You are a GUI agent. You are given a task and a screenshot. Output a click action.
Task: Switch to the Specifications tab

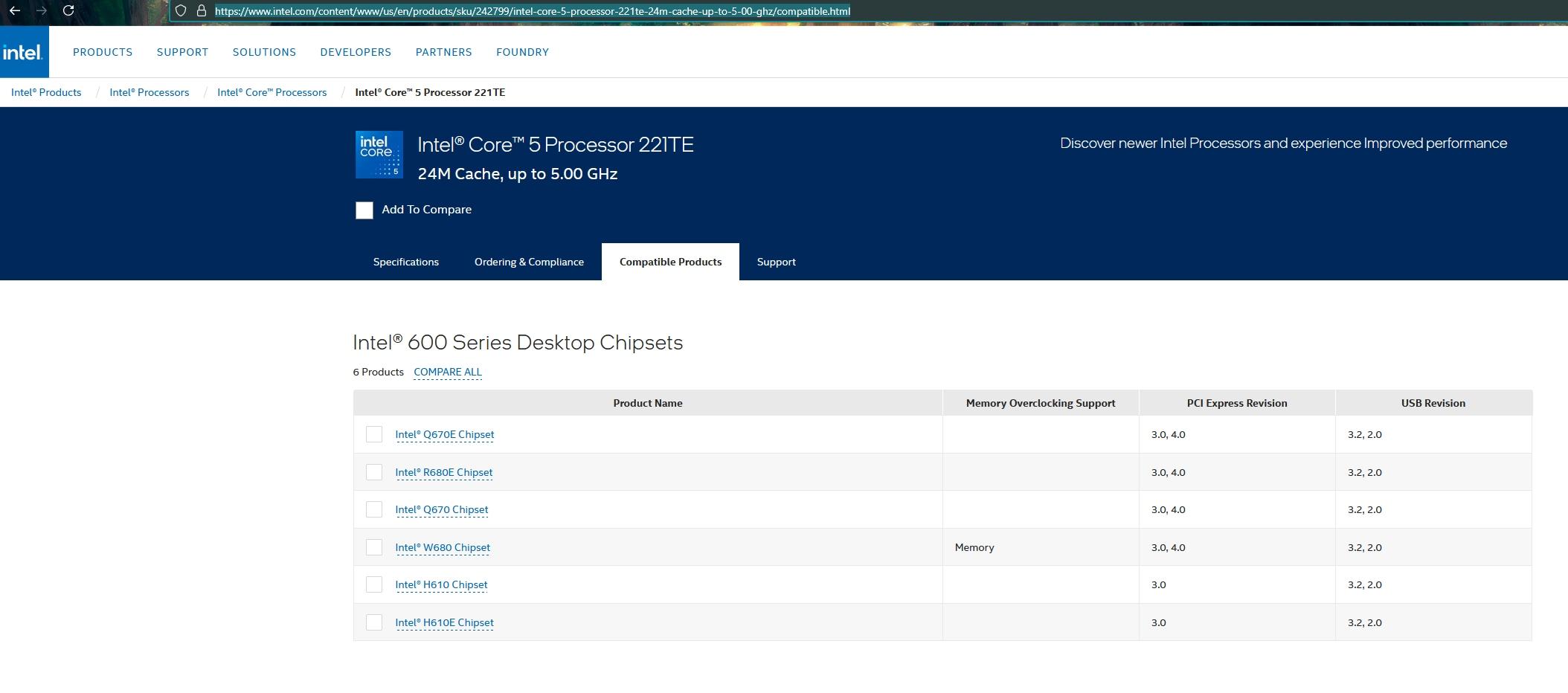(x=406, y=262)
